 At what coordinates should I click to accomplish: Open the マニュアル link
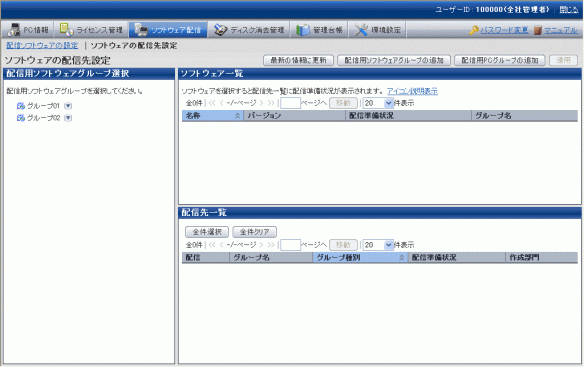pyautogui.click(x=561, y=30)
